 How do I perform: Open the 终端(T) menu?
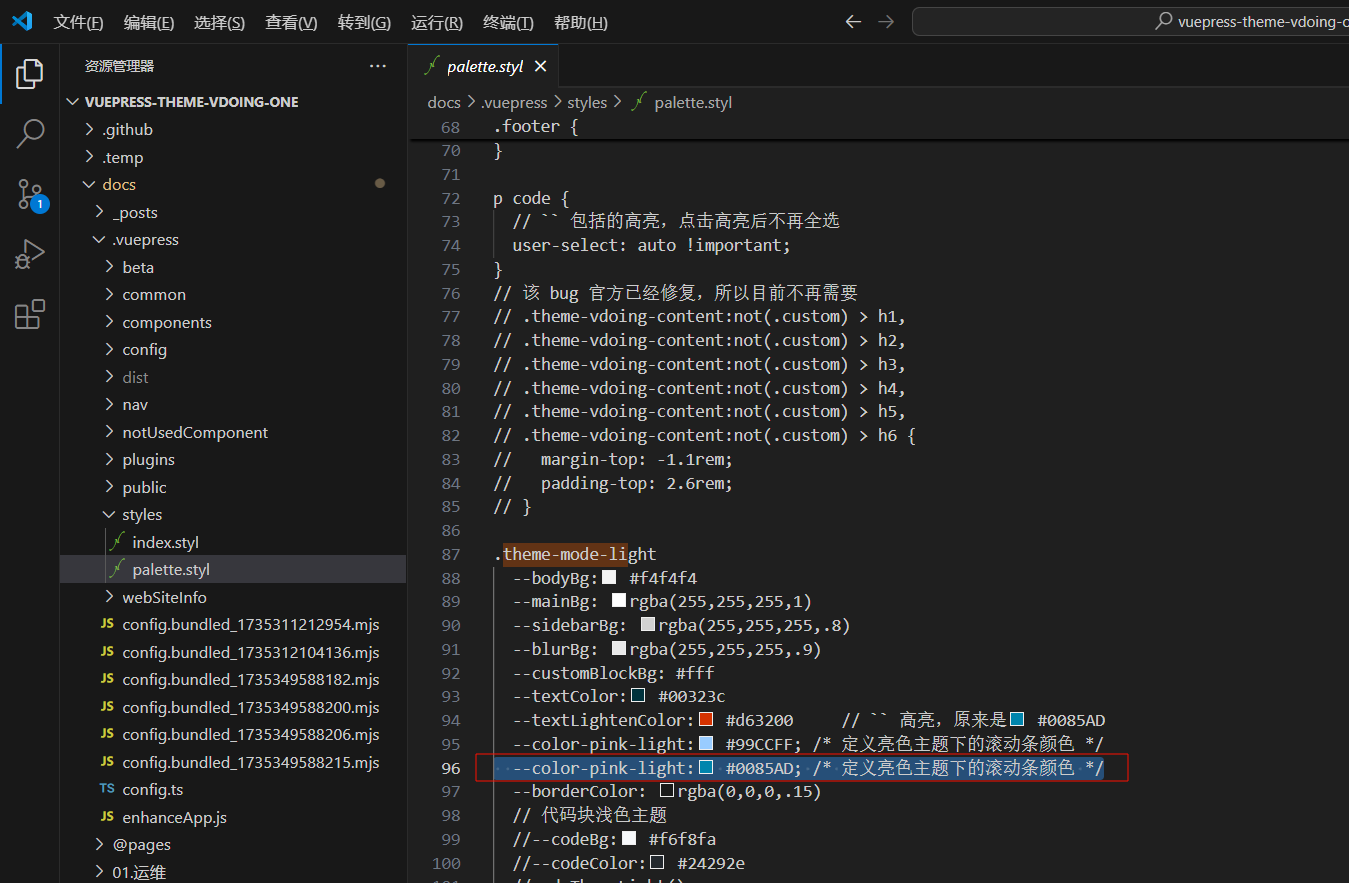[x=508, y=22]
